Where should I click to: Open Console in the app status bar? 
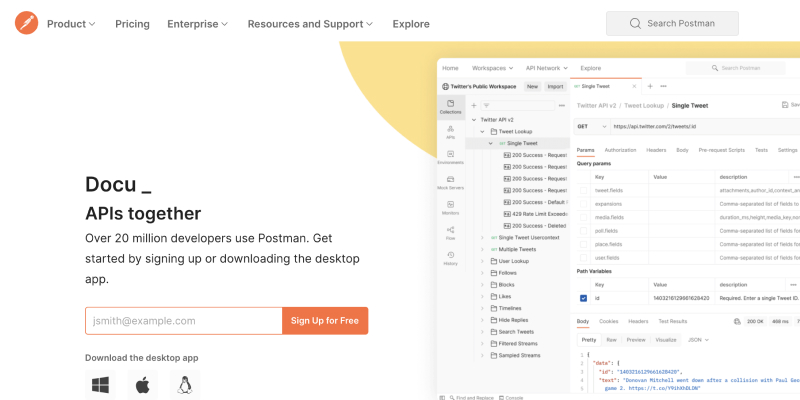click(509, 397)
